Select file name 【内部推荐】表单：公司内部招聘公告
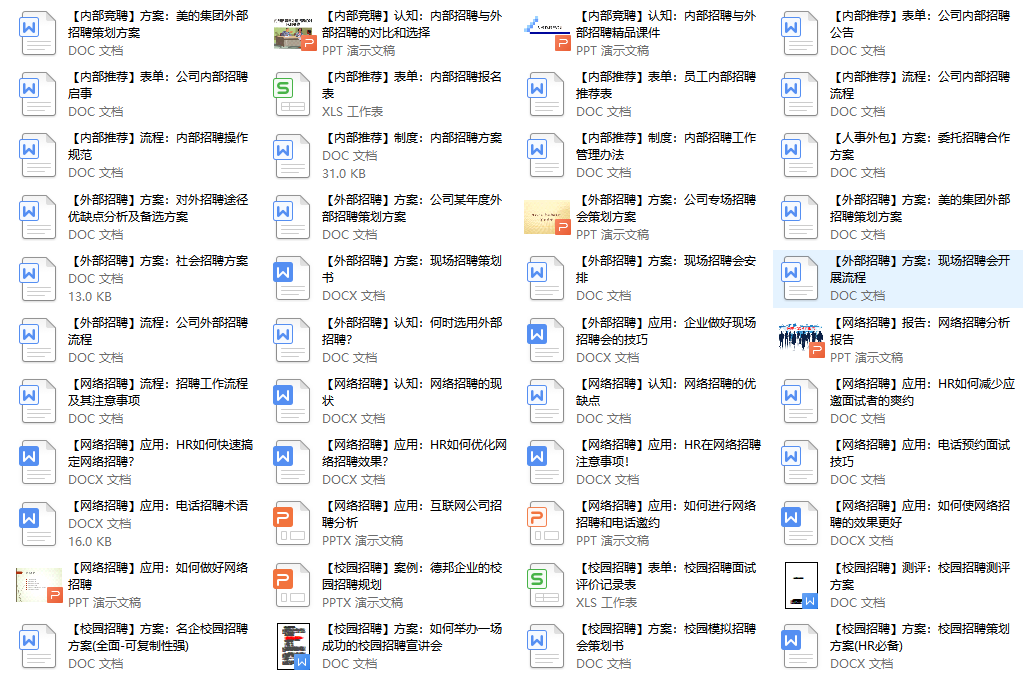Screen dimensions: 1034x674 (x=920, y=24)
